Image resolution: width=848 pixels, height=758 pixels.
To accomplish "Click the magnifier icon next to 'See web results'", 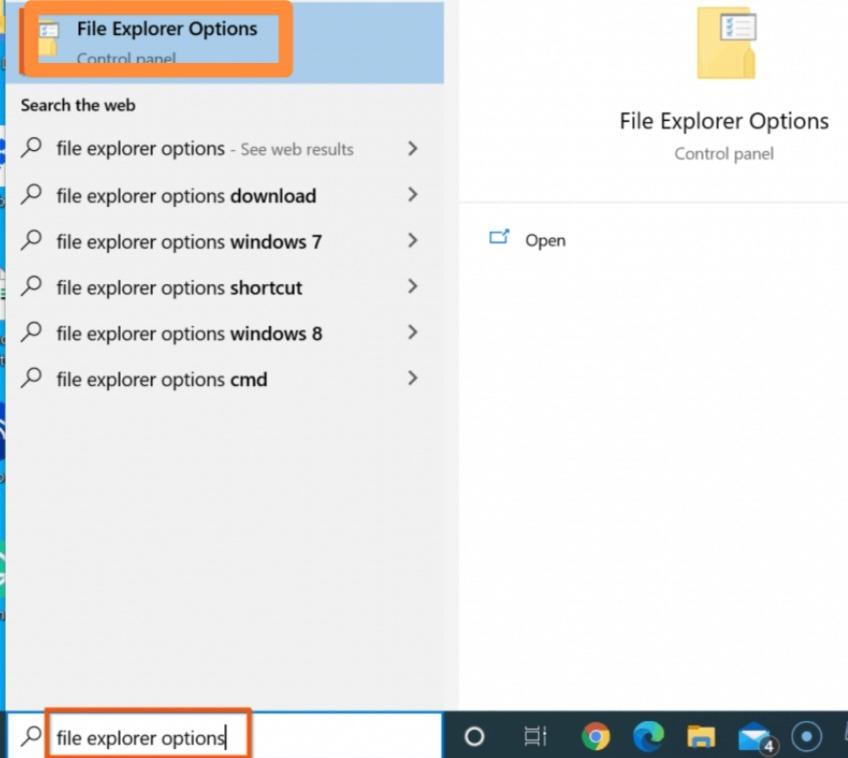I will 31,148.
